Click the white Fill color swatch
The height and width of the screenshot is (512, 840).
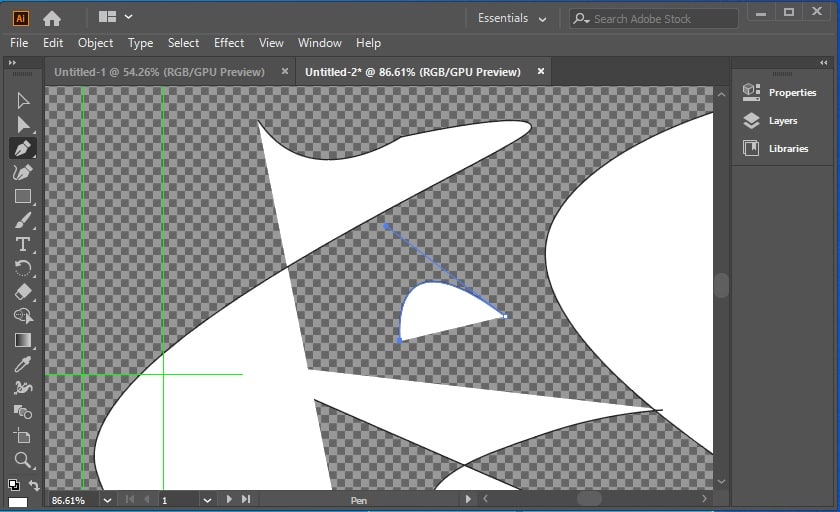coord(18,502)
